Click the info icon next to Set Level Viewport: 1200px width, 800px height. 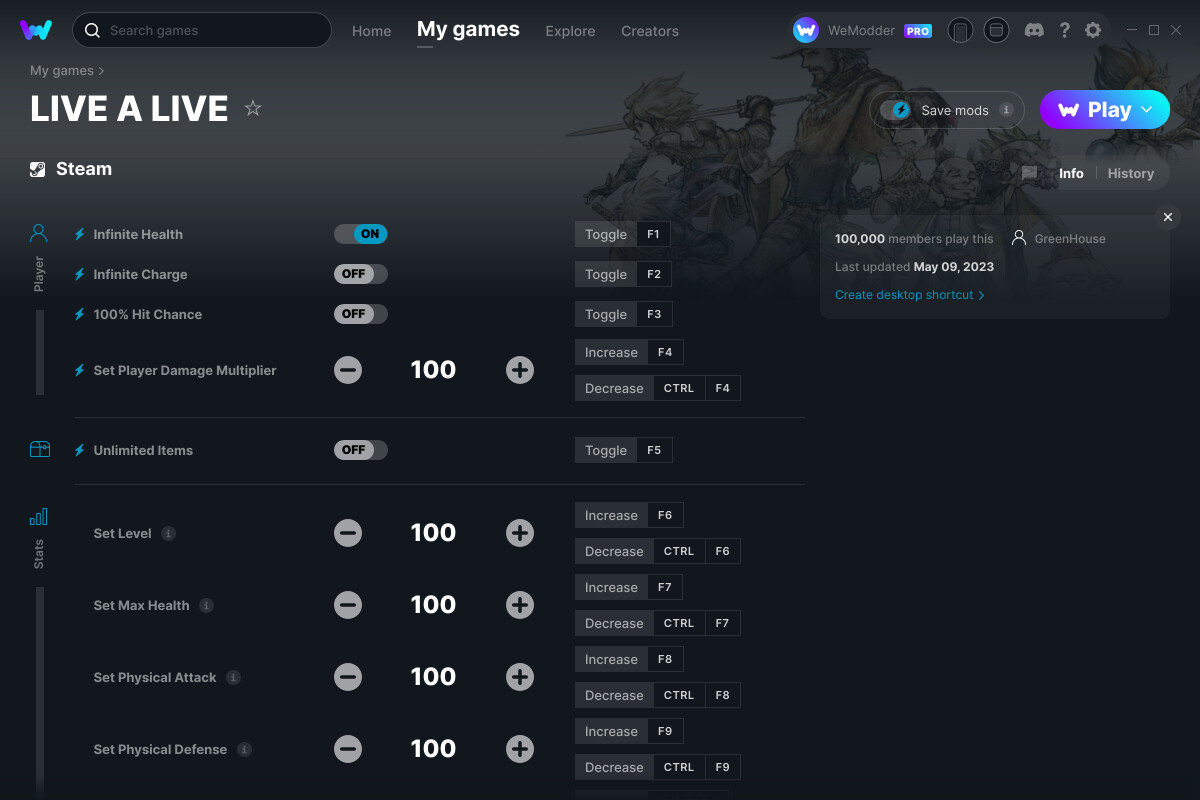(168, 533)
